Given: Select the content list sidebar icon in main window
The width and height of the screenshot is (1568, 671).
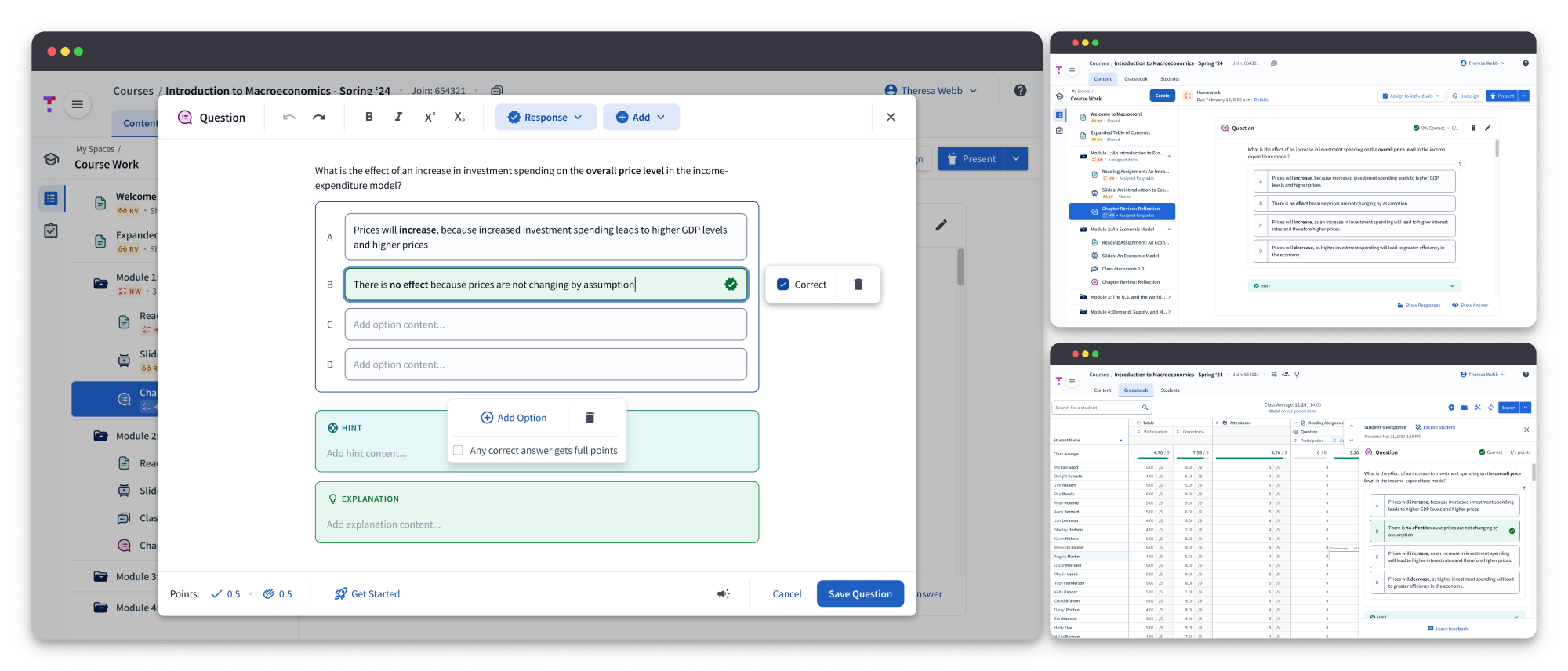Looking at the screenshot, I should coord(51,198).
